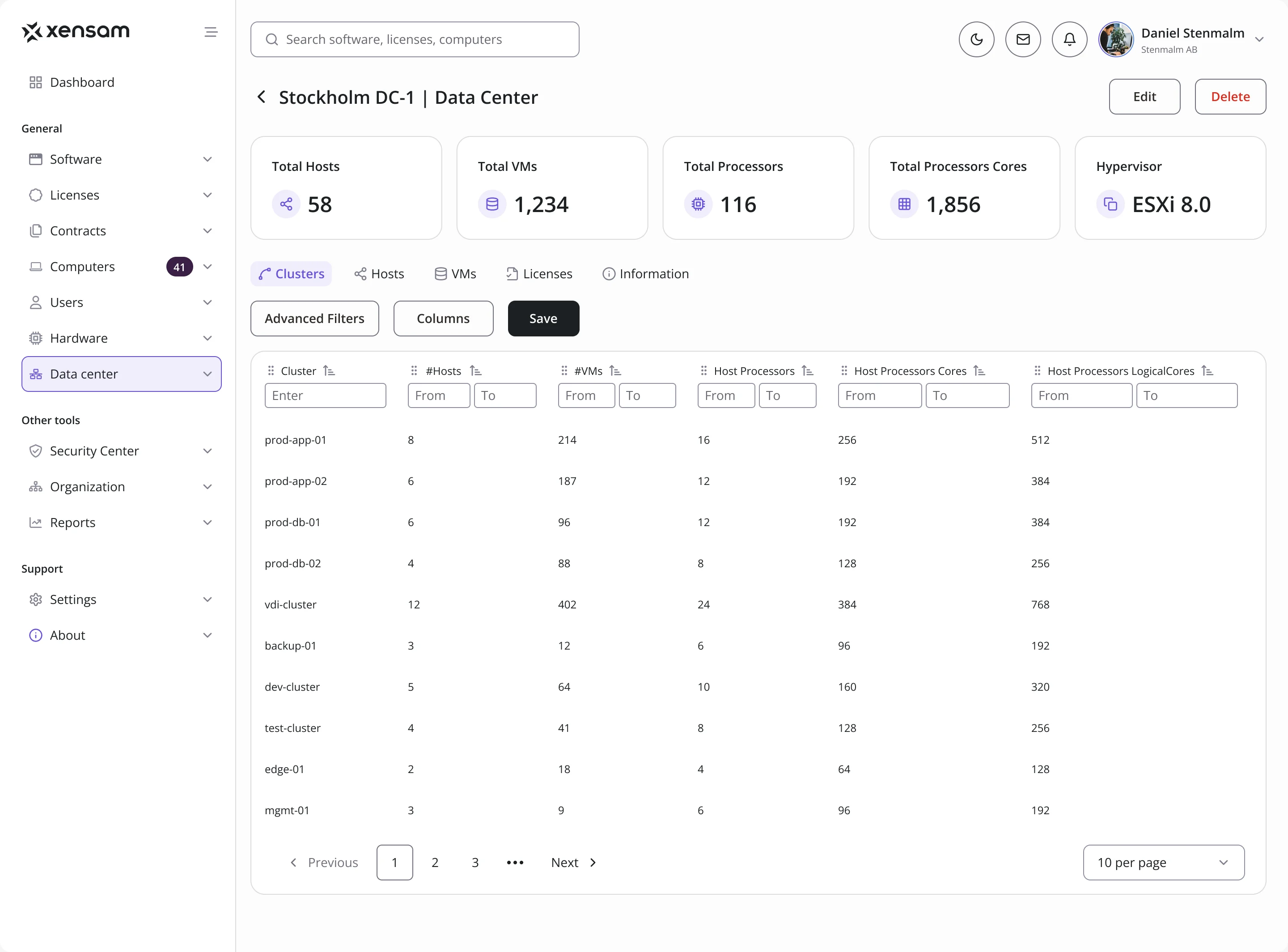1288x952 pixels.
Task: Click the xensam logo
Action: (x=76, y=32)
